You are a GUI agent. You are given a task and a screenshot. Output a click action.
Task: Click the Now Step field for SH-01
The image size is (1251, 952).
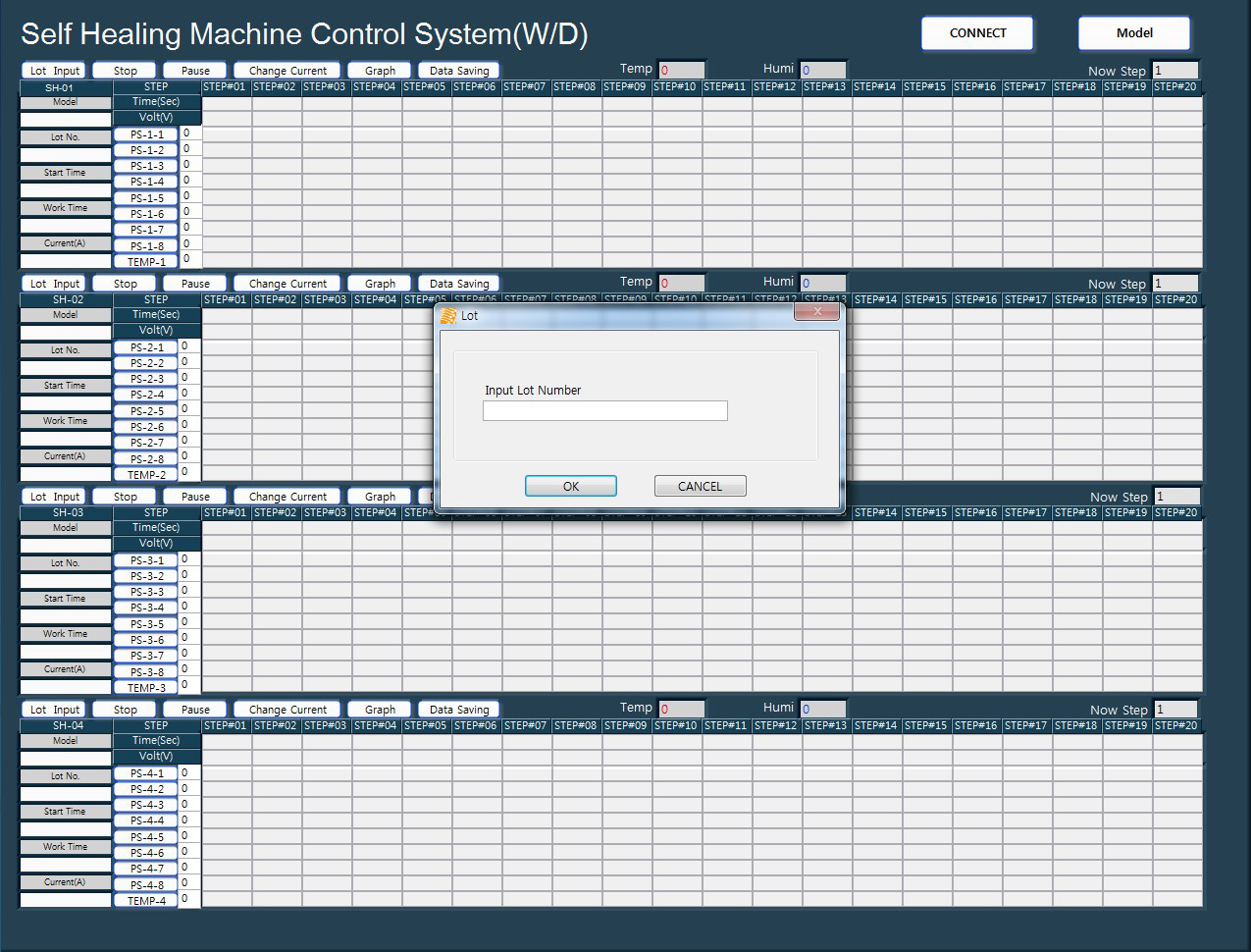coord(1174,71)
